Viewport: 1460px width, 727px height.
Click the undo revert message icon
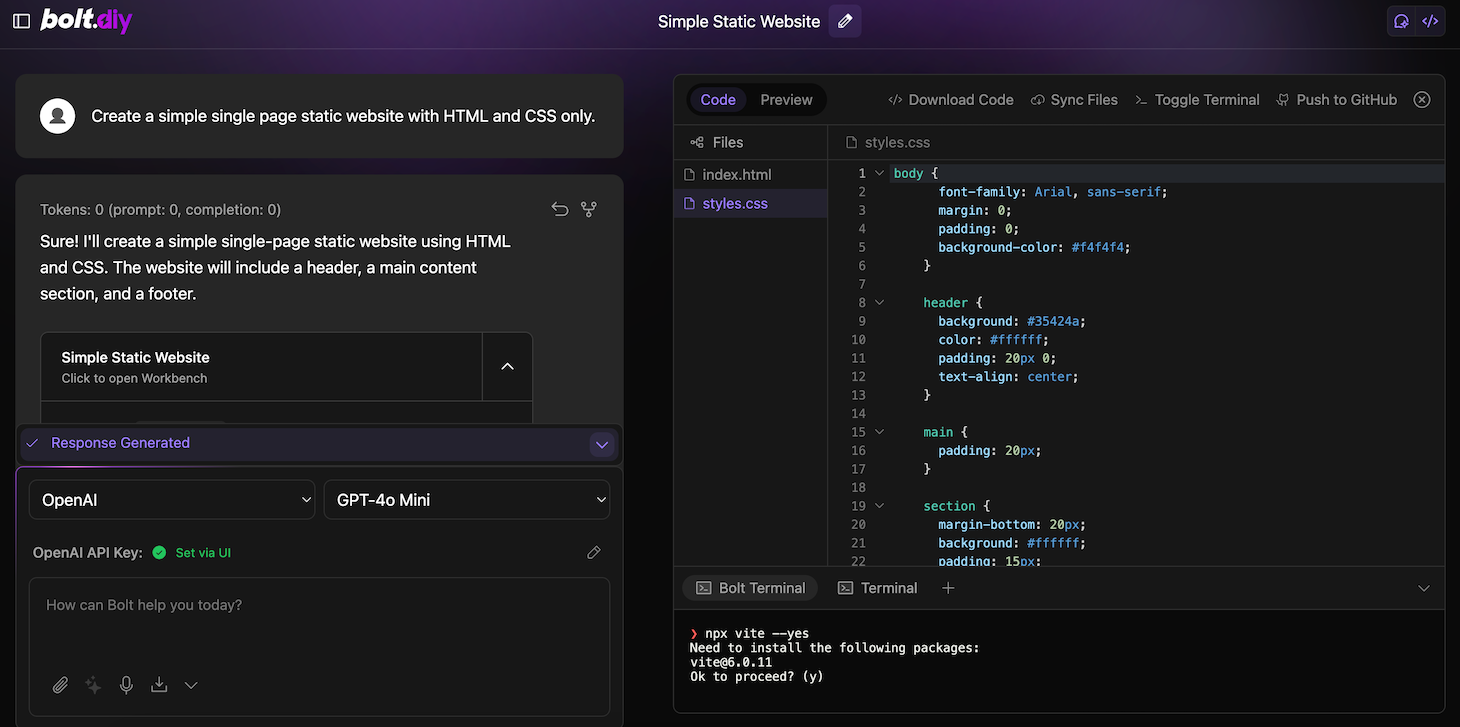click(x=560, y=209)
